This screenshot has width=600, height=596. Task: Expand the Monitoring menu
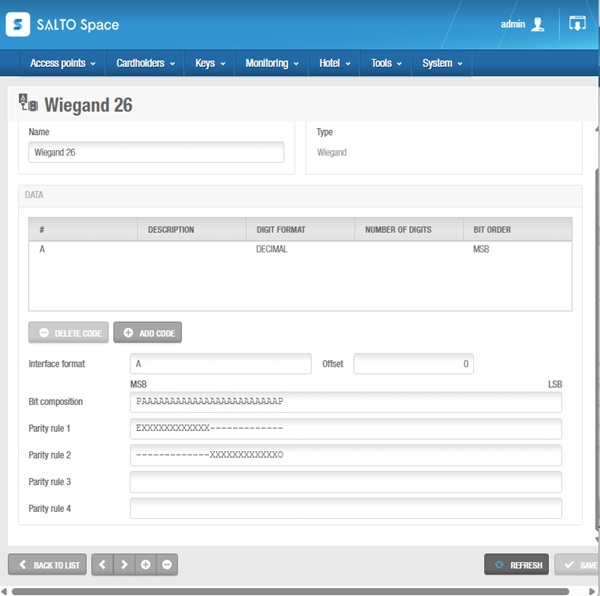pyautogui.click(x=272, y=63)
